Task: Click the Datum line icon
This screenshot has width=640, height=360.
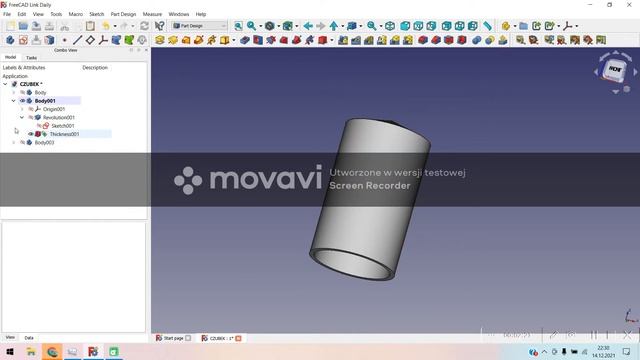Action: [x=77, y=40]
